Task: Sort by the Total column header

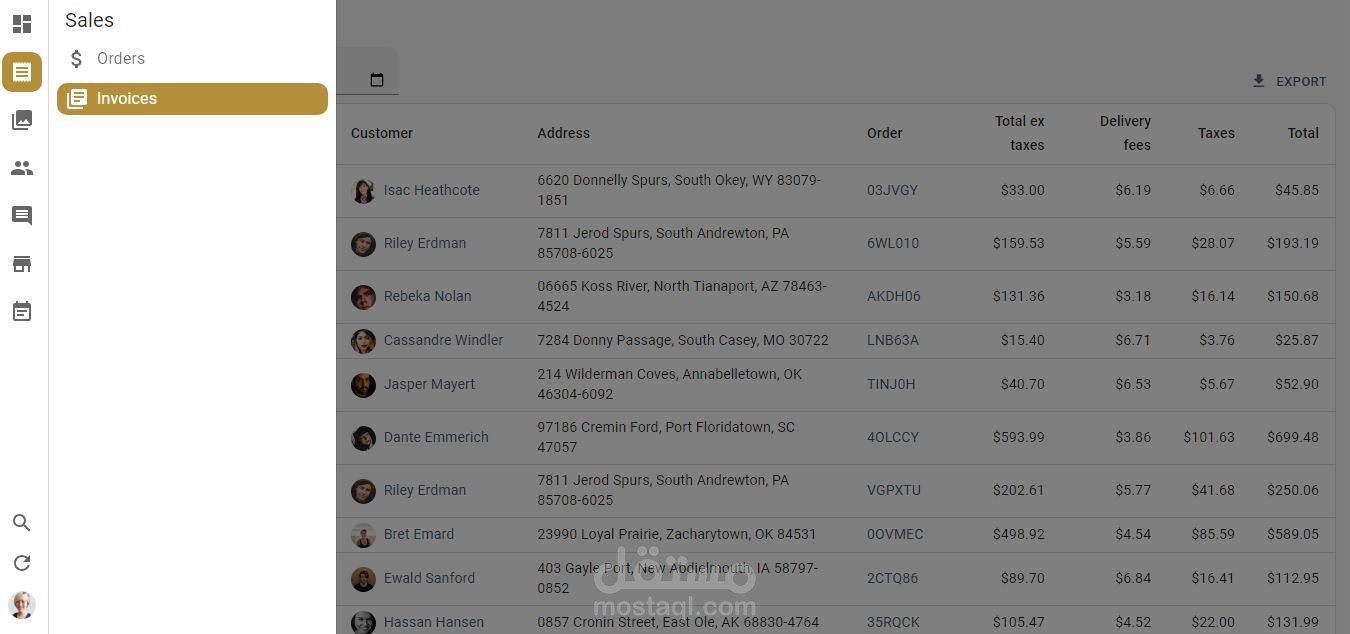Action: click(x=1302, y=133)
